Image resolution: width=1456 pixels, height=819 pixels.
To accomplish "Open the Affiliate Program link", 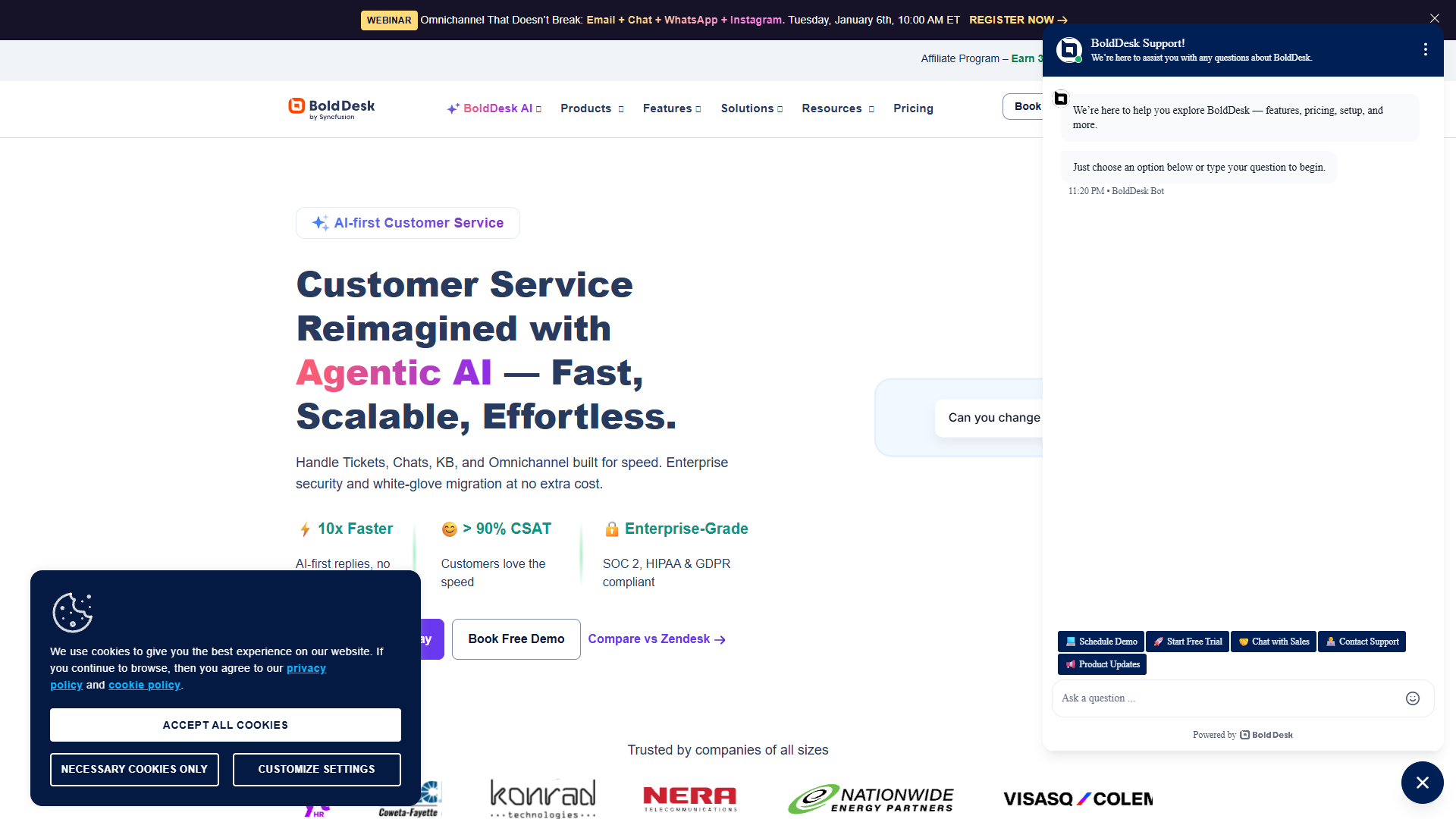I will pos(981,58).
